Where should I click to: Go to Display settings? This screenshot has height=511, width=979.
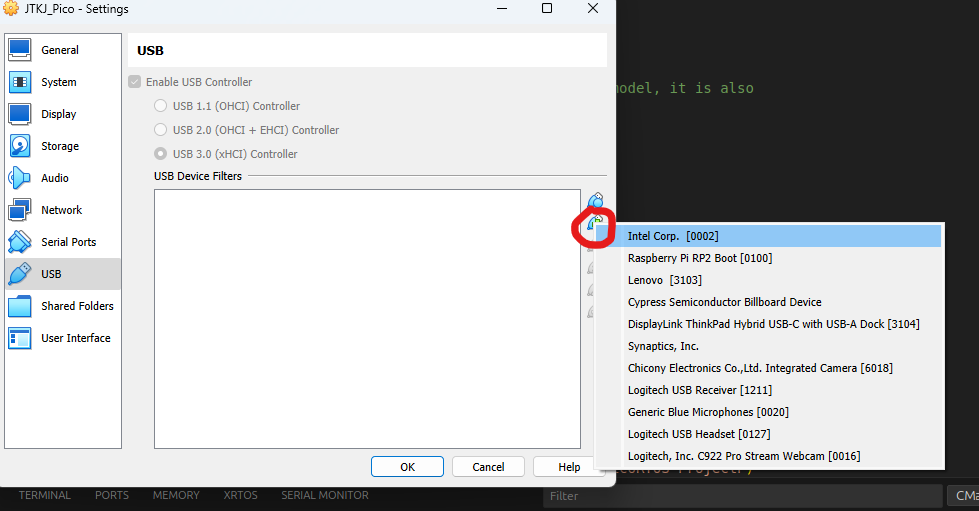click(x=63, y=114)
